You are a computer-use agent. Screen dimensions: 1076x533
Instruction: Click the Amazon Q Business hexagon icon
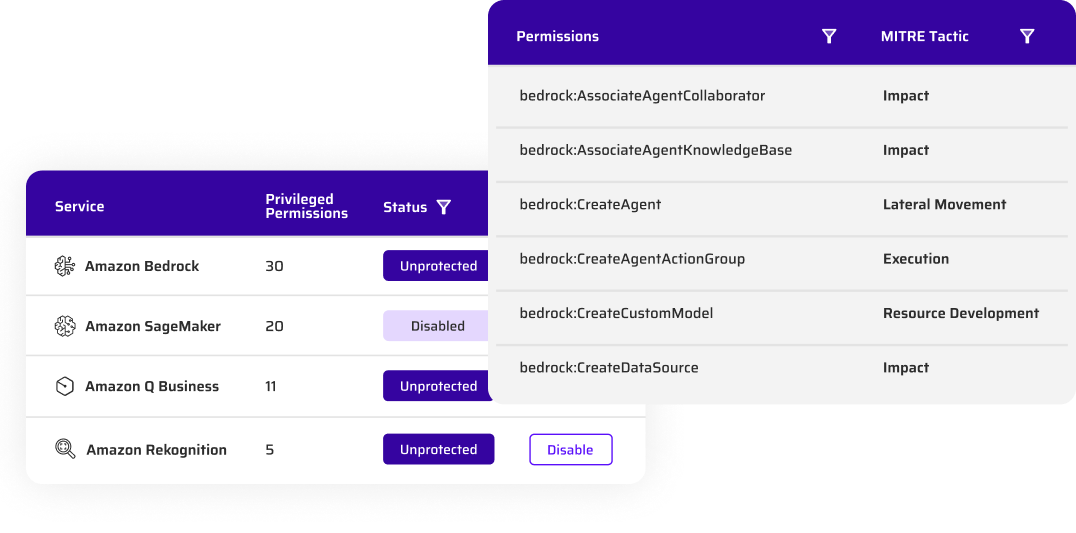pyautogui.click(x=65, y=386)
